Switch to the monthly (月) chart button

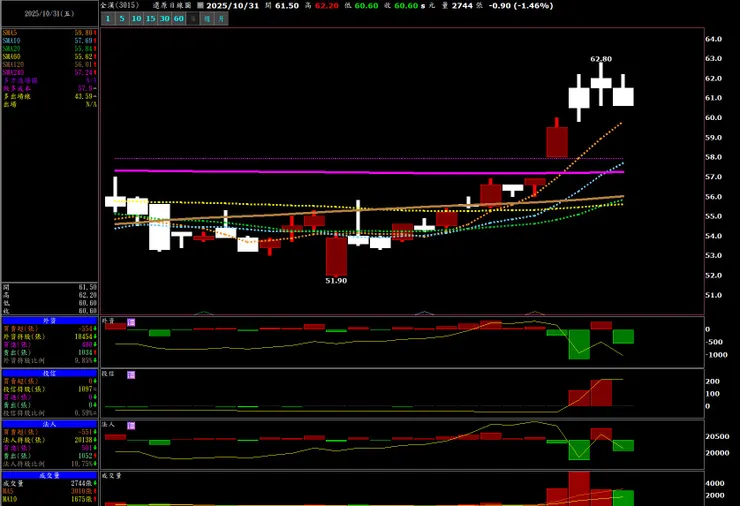click(221, 19)
